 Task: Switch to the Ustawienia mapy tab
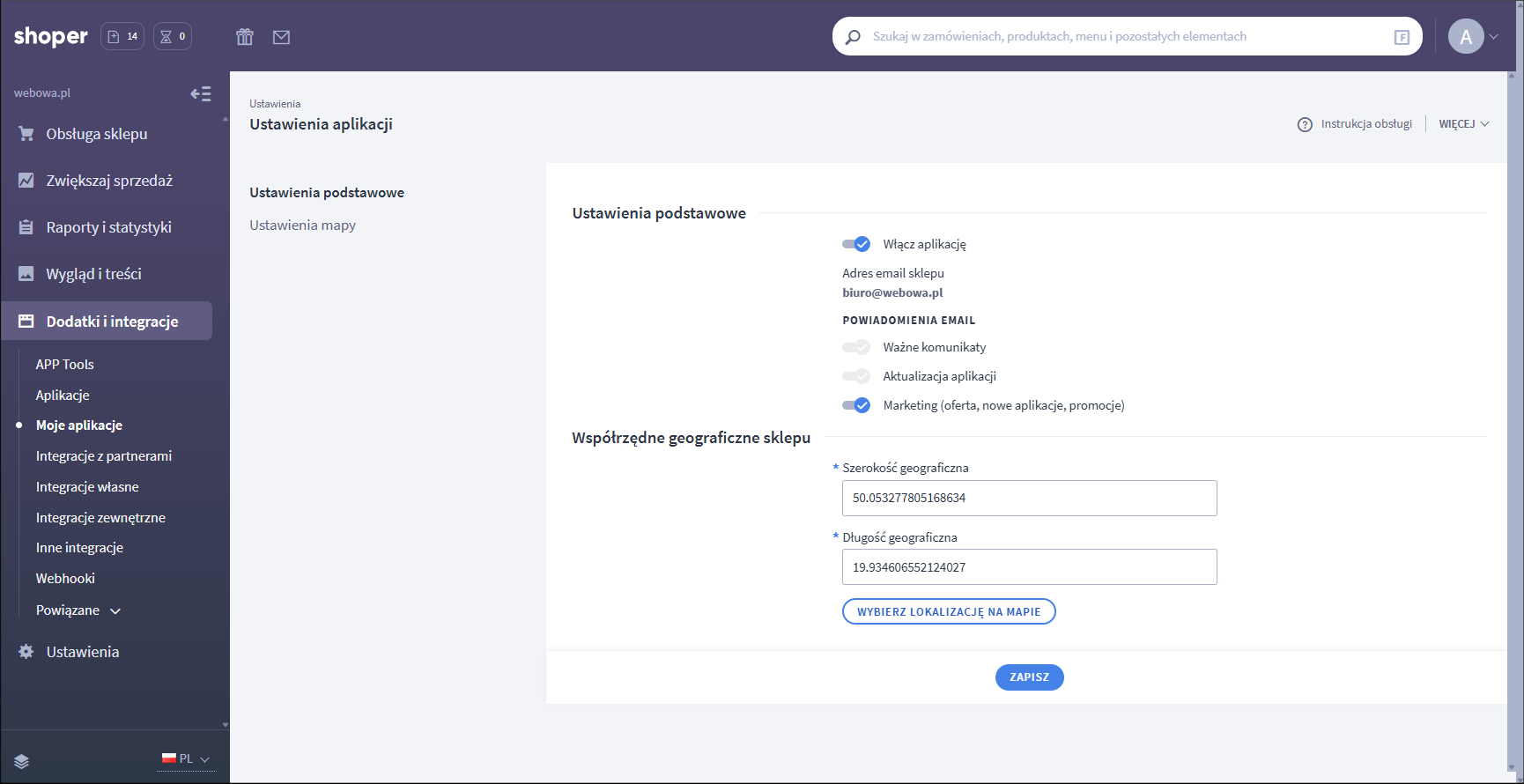[x=302, y=226]
